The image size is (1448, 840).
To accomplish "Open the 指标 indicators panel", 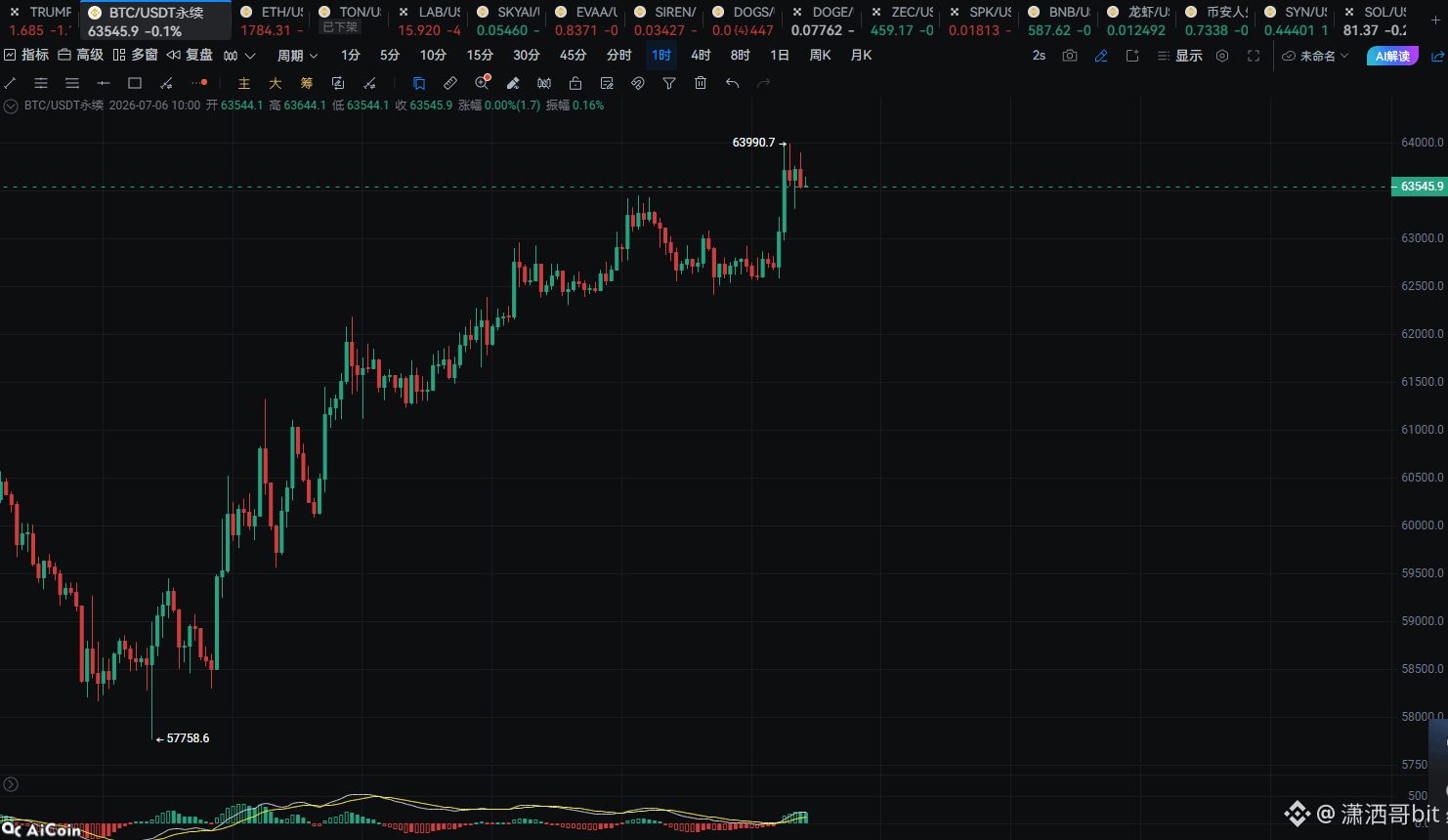I will tap(26, 56).
